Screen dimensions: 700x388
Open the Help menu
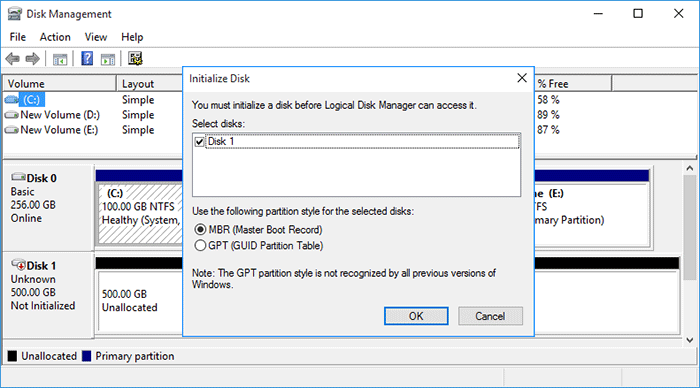[x=132, y=37]
